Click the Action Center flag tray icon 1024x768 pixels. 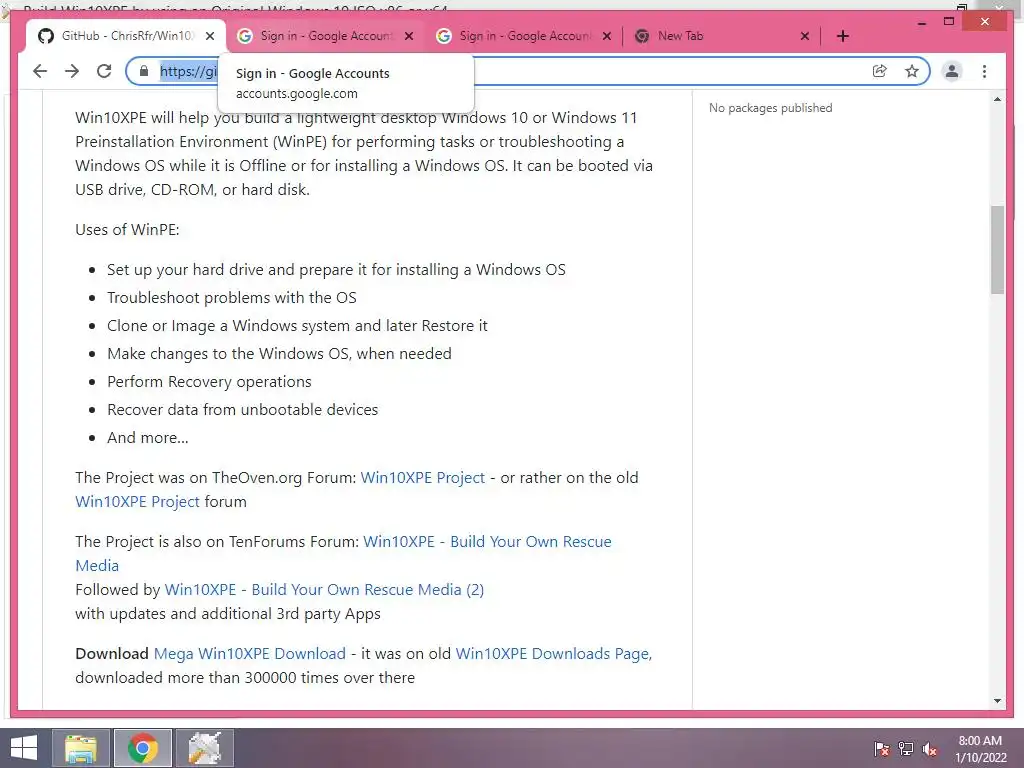(881, 749)
